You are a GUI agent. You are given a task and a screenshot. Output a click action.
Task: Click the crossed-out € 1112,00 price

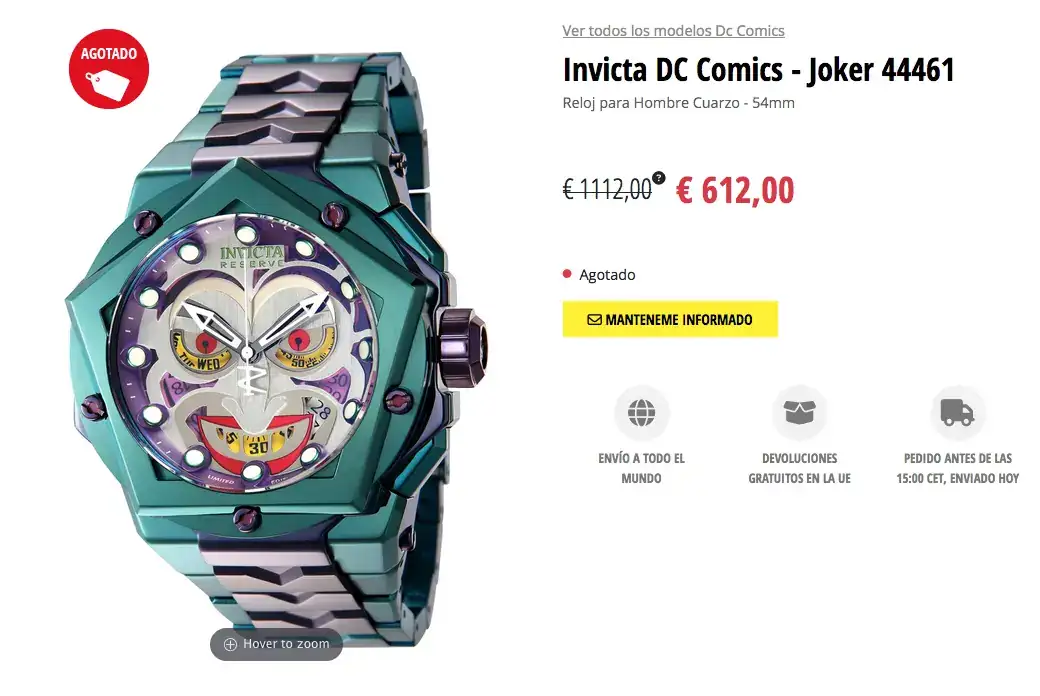click(x=607, y=190)
